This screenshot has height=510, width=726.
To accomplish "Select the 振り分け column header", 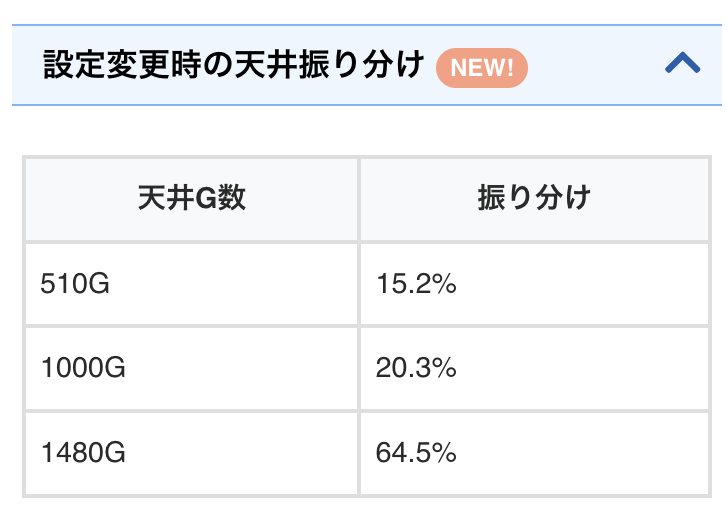I will 534,198.
